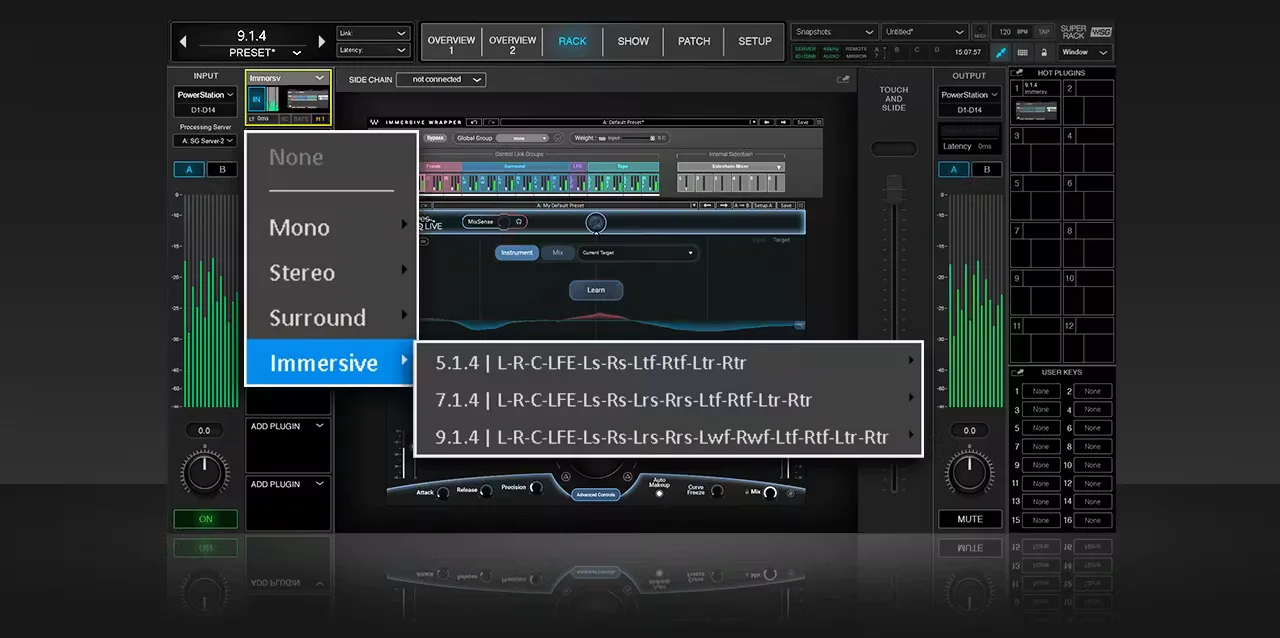Open the PowerStation input dropdown
Image resolution: width=1280 pixels, height=638 pixels.
click(205, 95)
